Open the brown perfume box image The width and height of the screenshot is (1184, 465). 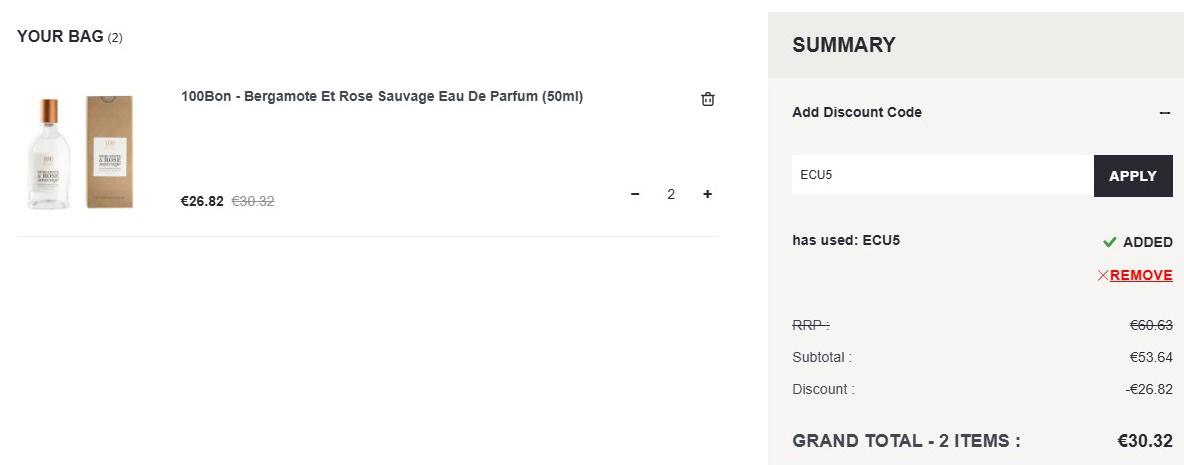pyautogui.click(x=109, y=152)
